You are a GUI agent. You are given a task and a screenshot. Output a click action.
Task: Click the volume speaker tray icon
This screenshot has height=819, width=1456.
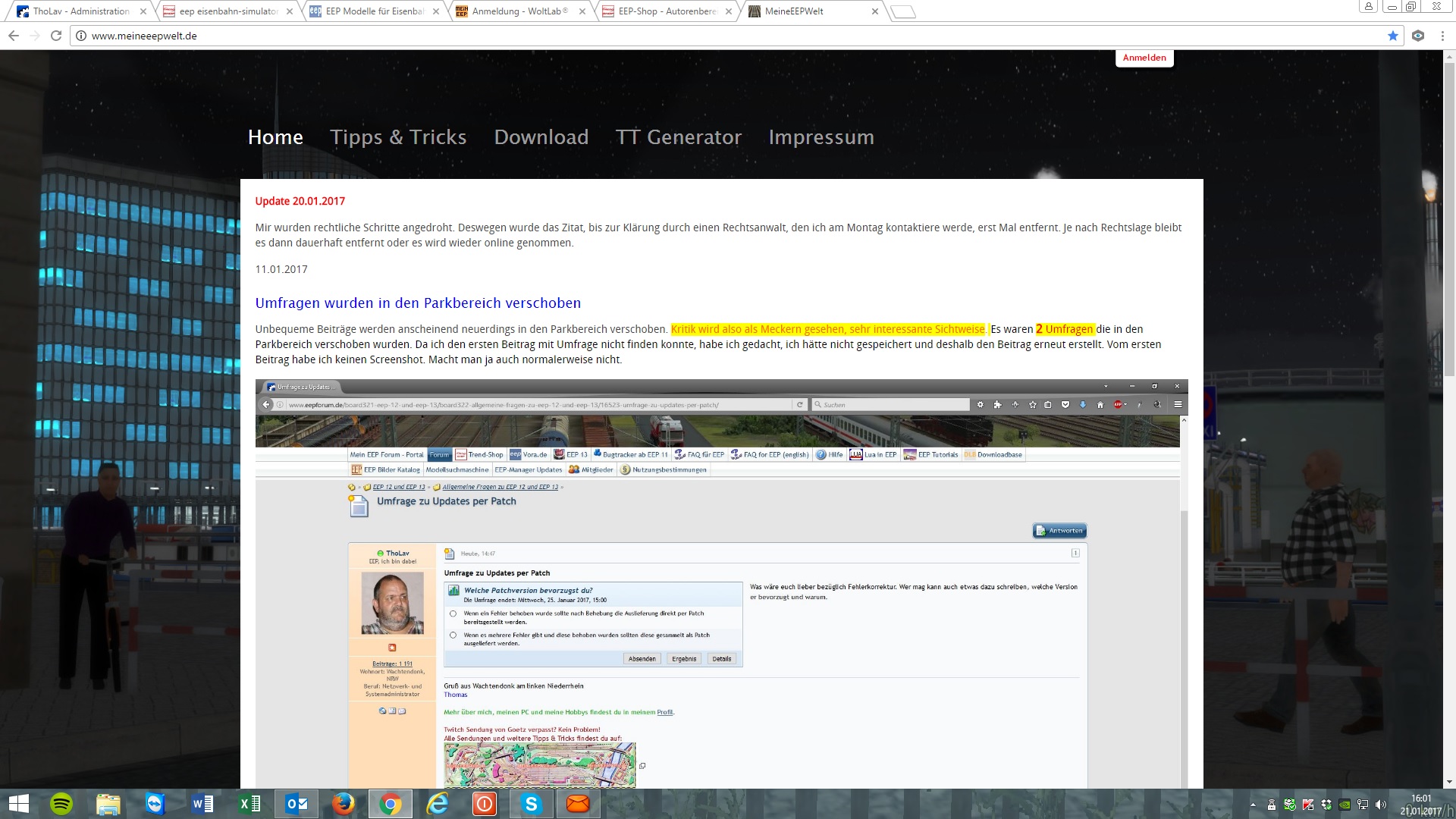(x=1380, y=805)
